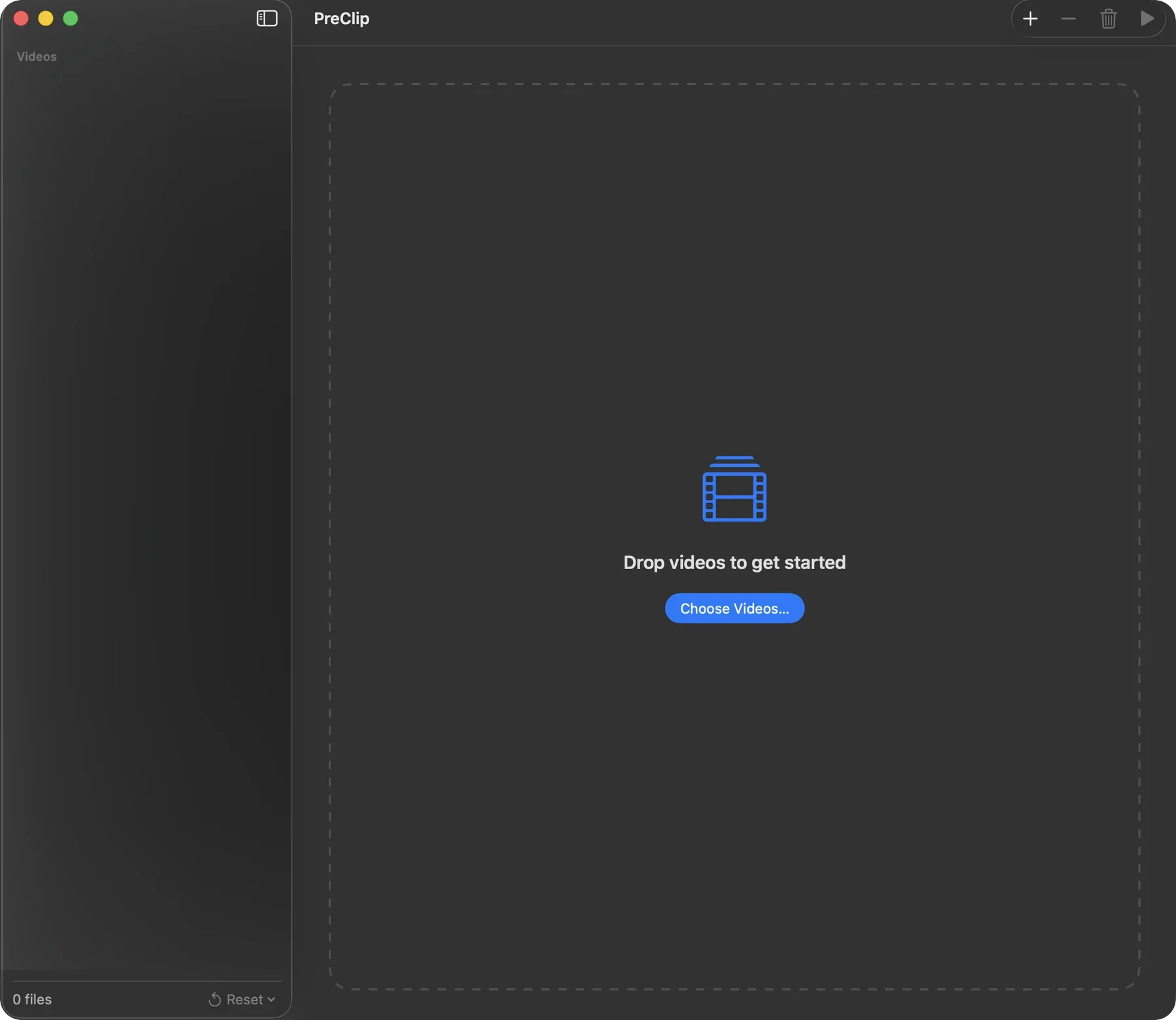Screen dimensions: 1176x1020
Task: Click the plus icon to add videos
Action: coord(1030,18)
